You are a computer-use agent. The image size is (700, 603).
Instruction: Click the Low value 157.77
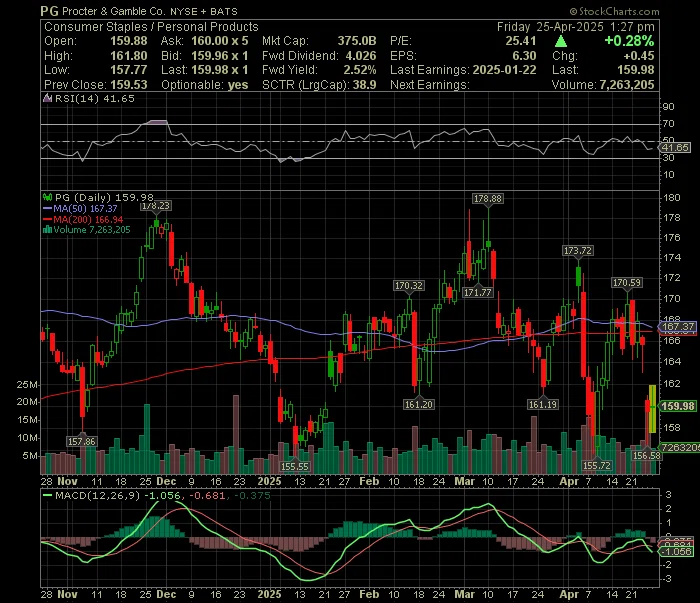[x=129, y=70]
